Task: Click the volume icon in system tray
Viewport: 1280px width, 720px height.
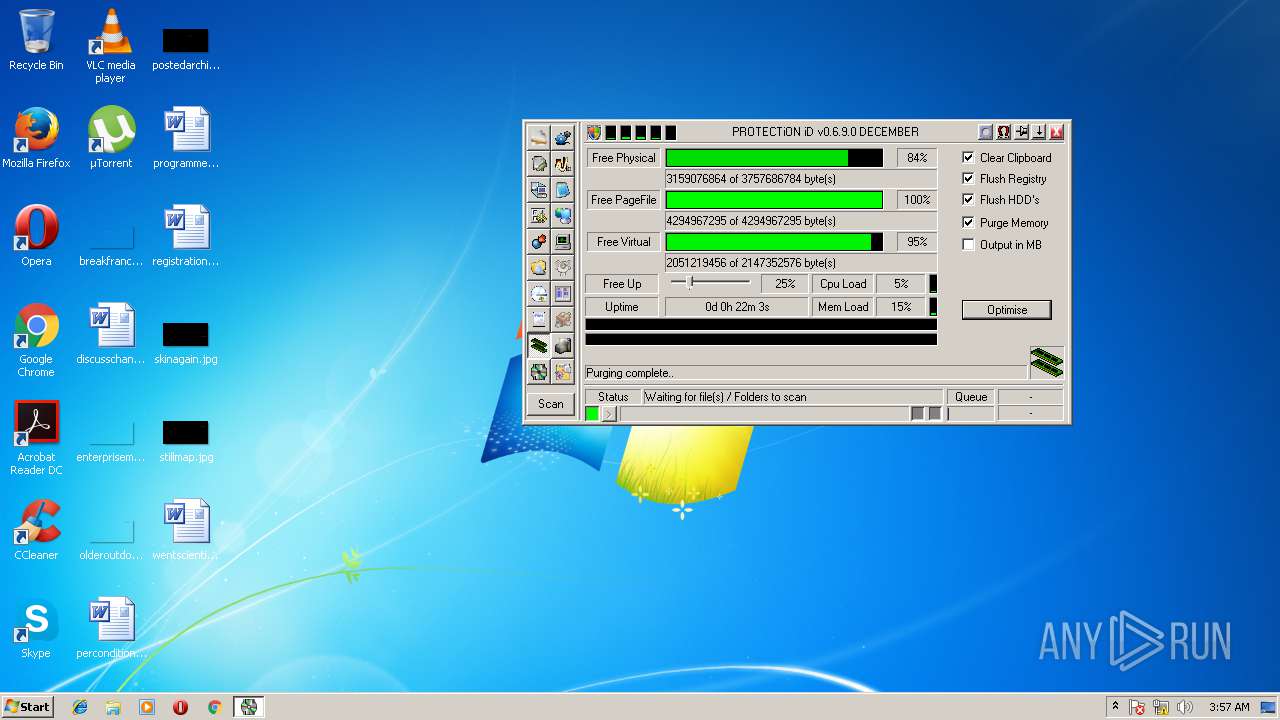Action: (x=1185, y=707)
